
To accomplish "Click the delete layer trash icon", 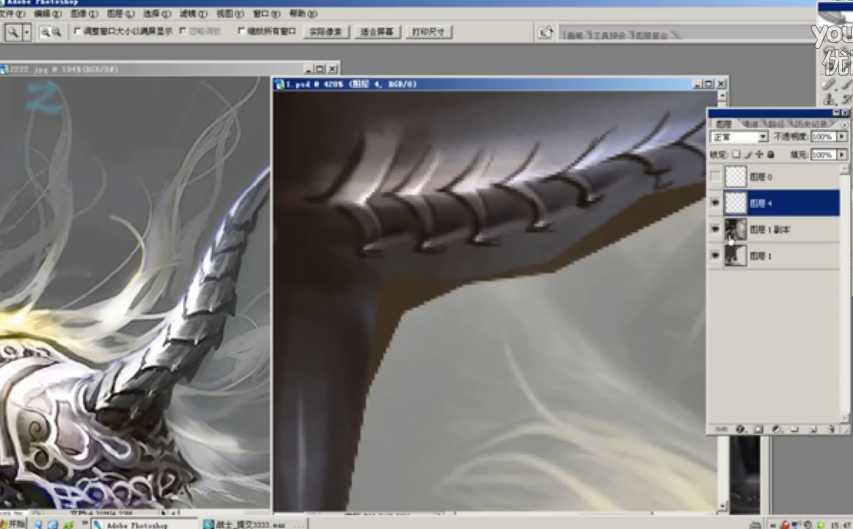I will pyautogui.click(x=831, y=429).
